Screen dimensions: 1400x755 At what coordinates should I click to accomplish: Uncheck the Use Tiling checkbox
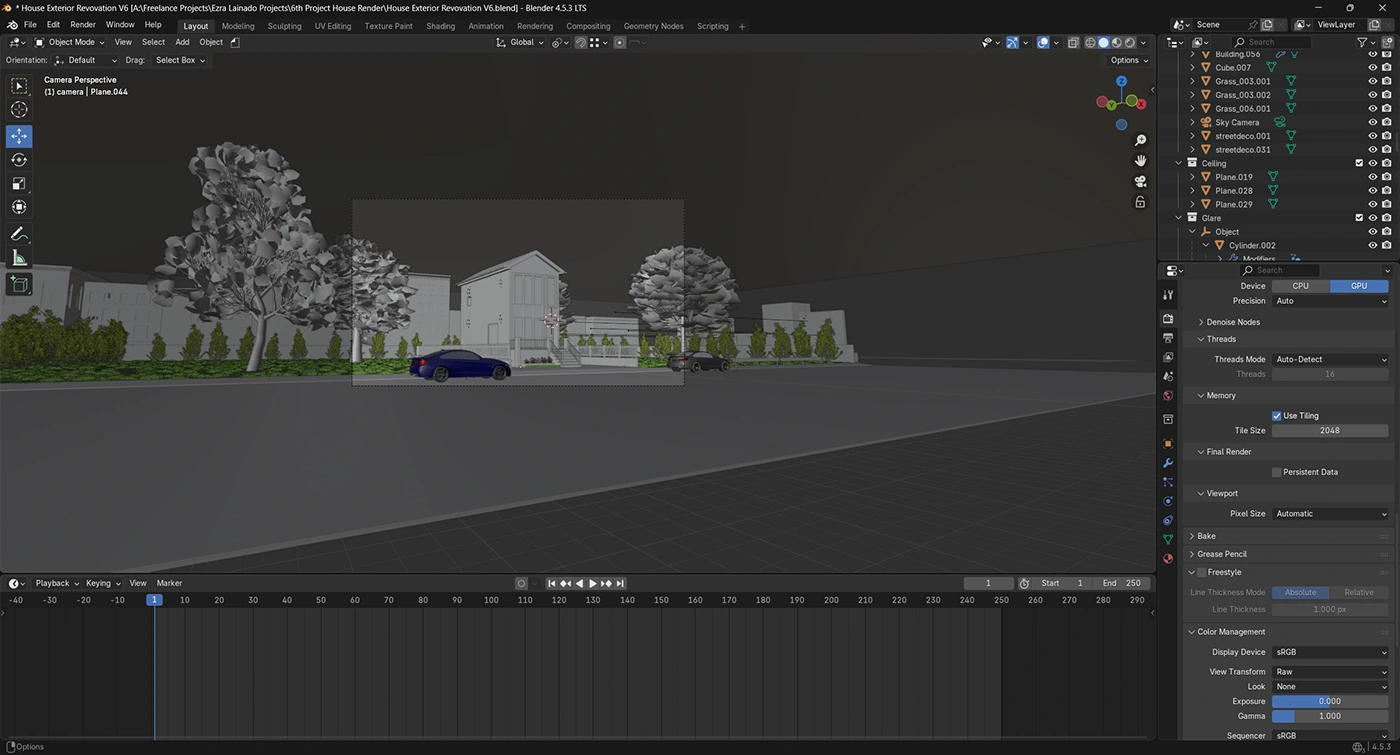tap(1277, 416)
